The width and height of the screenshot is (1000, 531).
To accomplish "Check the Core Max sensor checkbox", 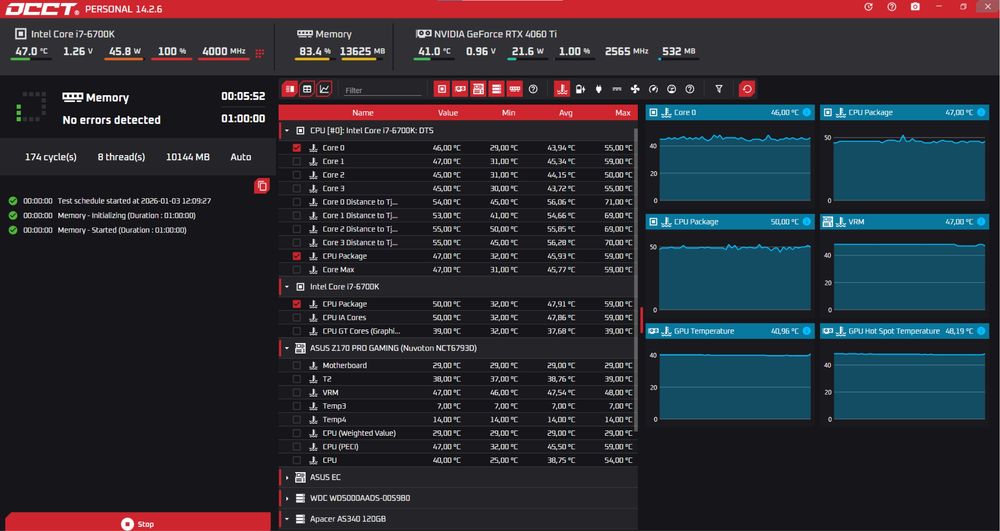I will tap(297, 270).
